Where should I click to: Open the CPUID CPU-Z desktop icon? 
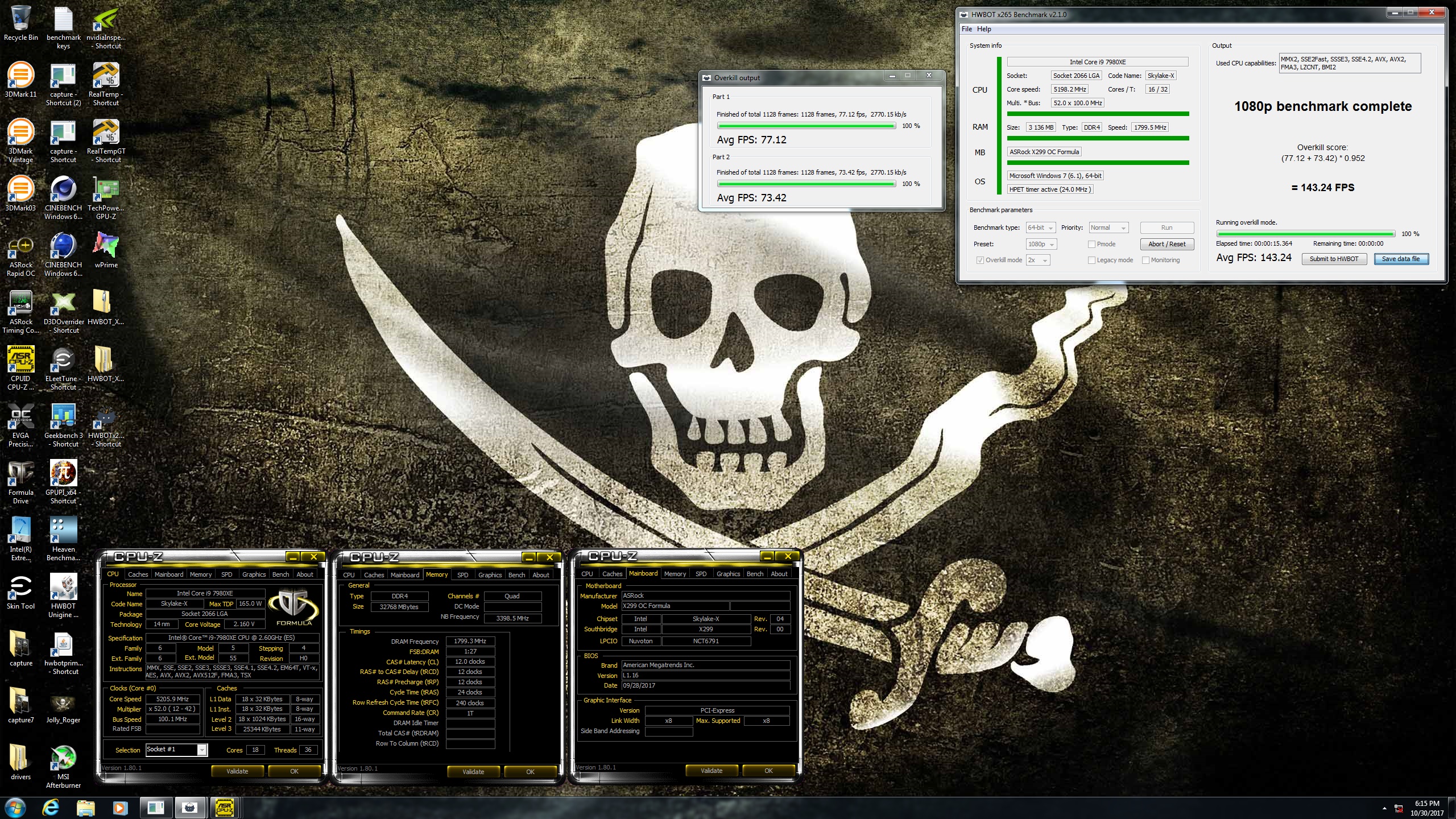[x=20, y=369]
